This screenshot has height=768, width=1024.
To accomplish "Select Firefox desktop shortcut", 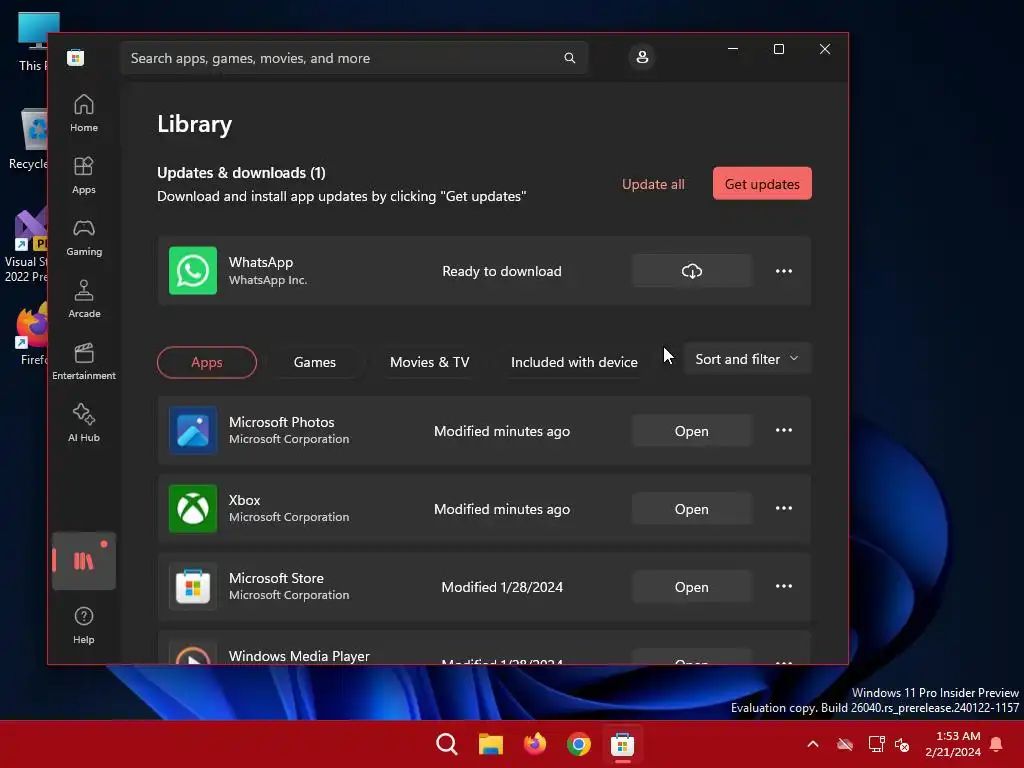I will click(31, 333).
